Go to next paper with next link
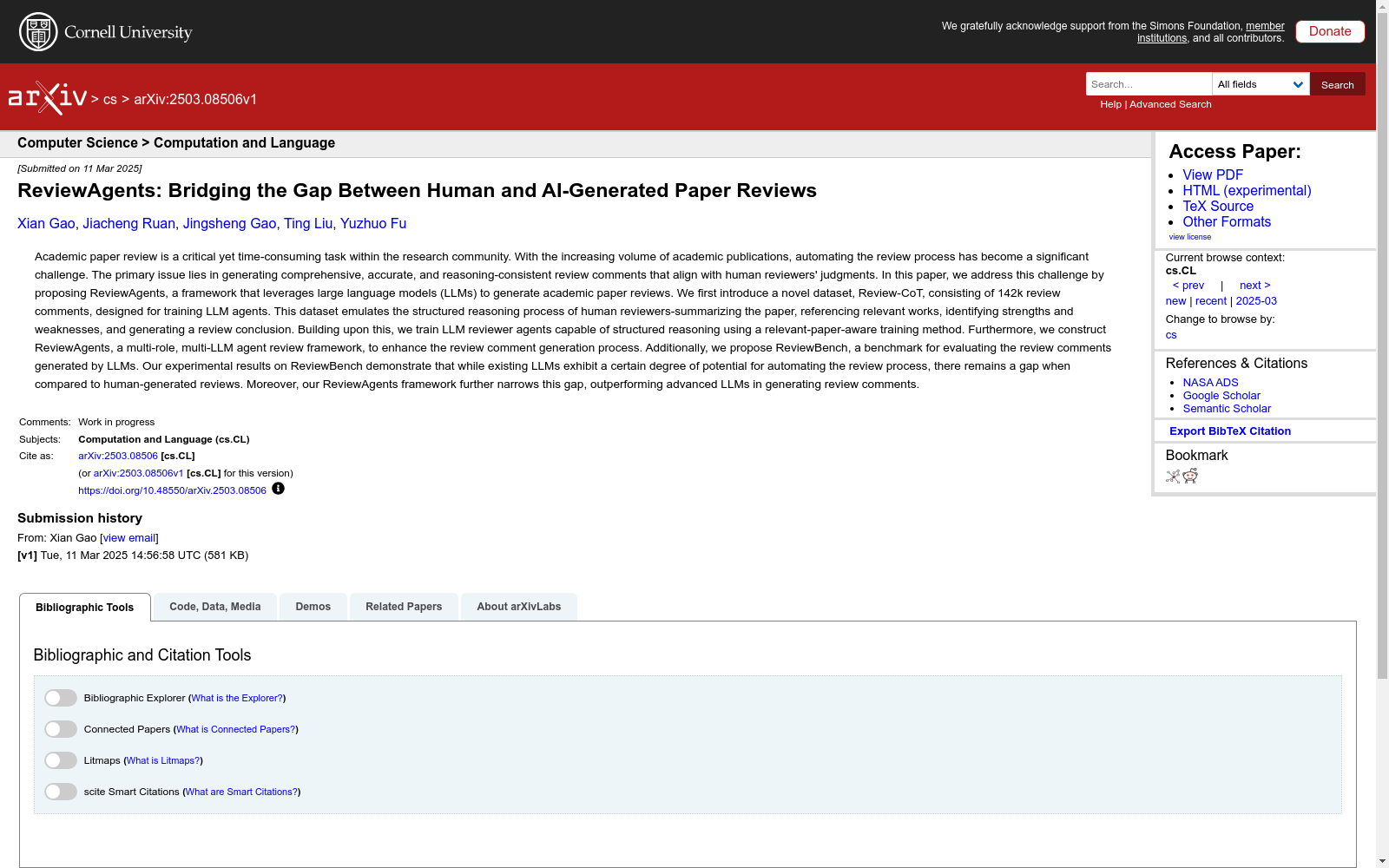 point(1255,286)
